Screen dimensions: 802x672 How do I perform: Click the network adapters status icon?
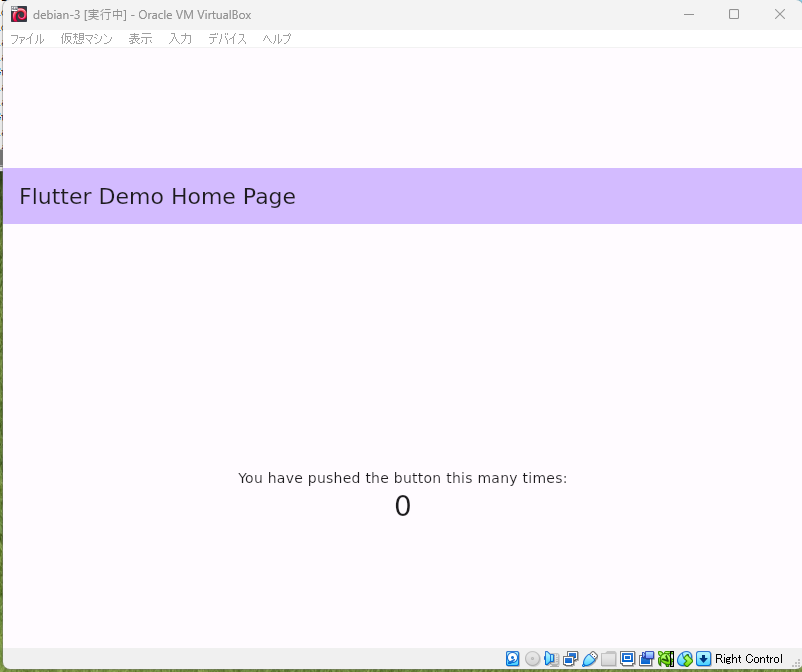[x=570, y=658]
